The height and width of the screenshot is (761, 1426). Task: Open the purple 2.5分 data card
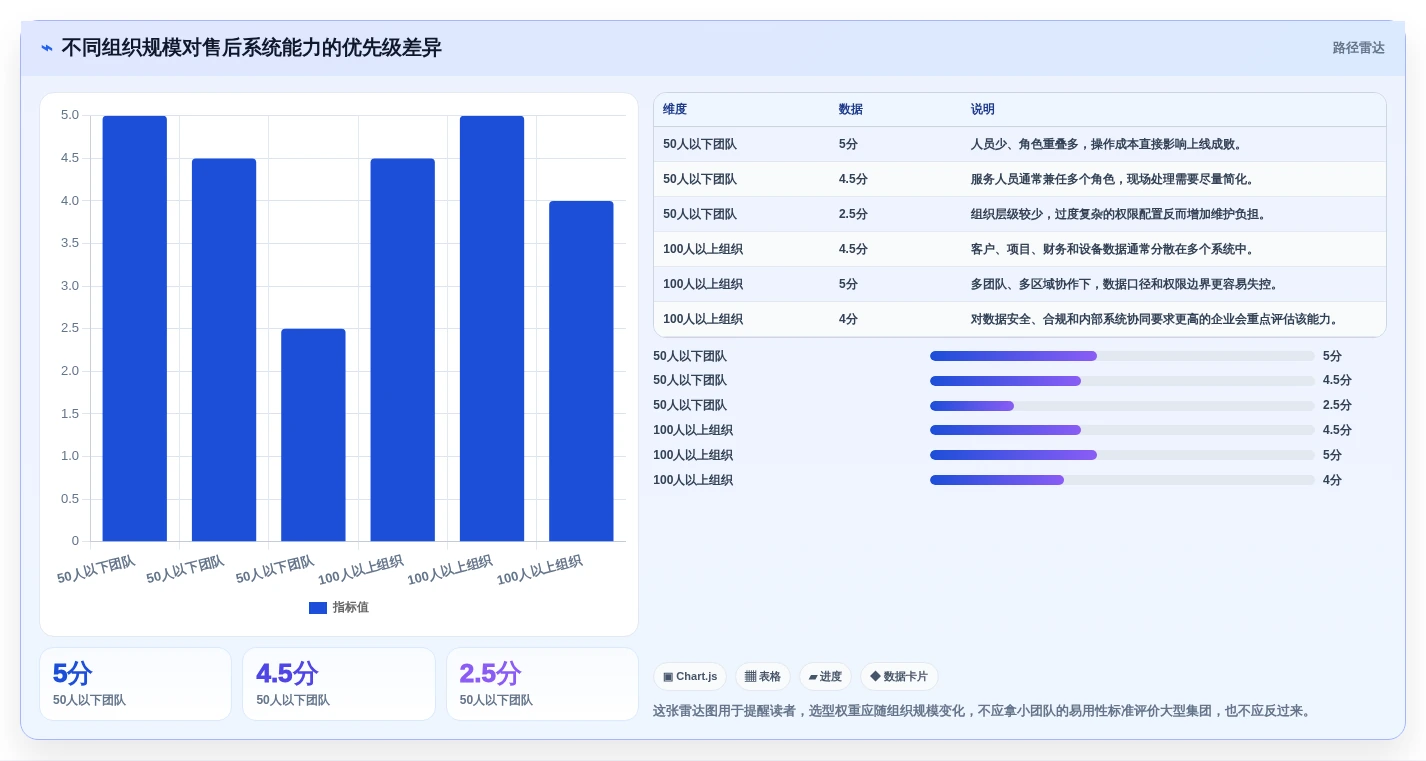[x=542, y=684]
